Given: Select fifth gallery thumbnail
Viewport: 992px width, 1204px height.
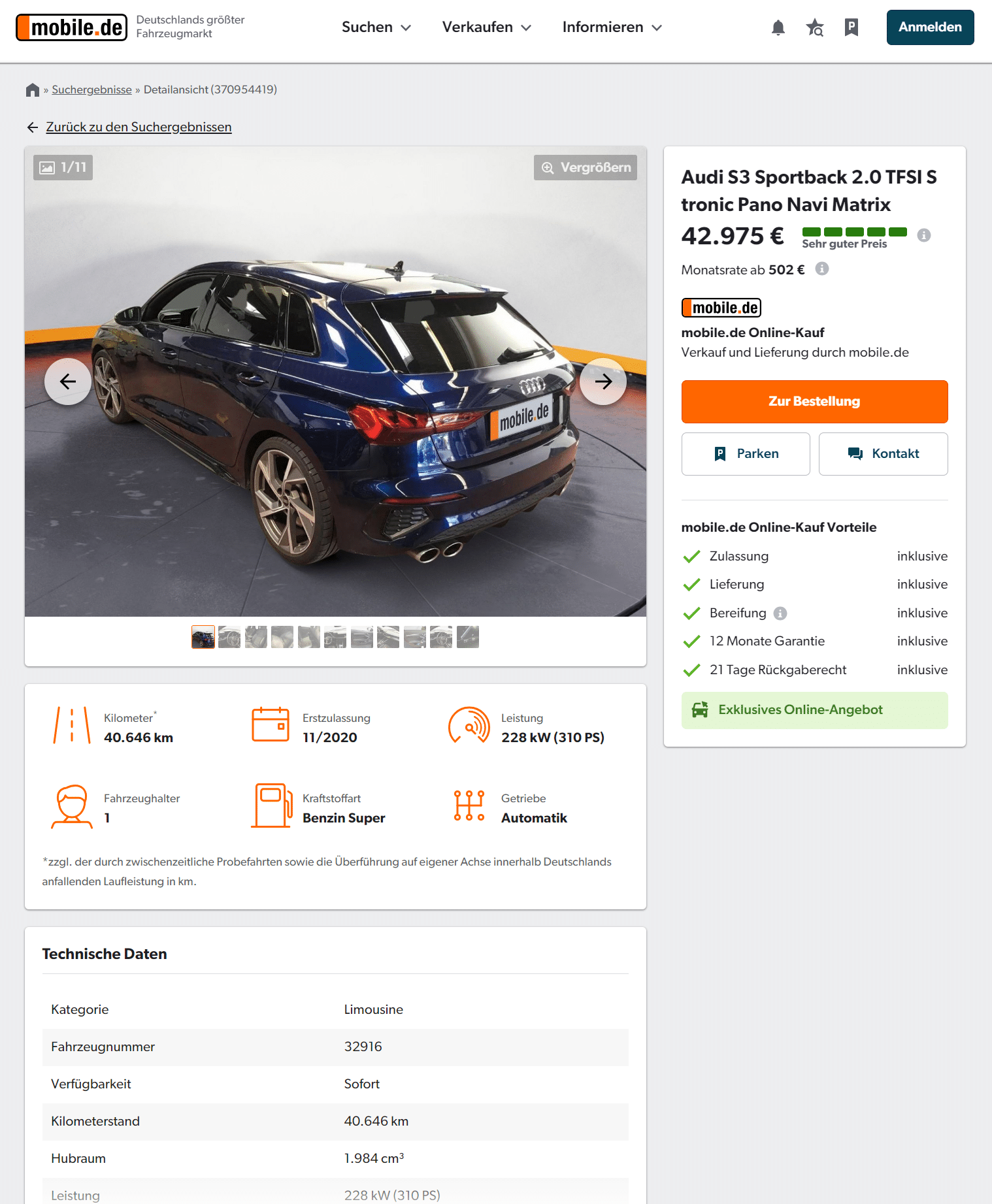Looking at the screenshot, I should (x=309, y=637).
